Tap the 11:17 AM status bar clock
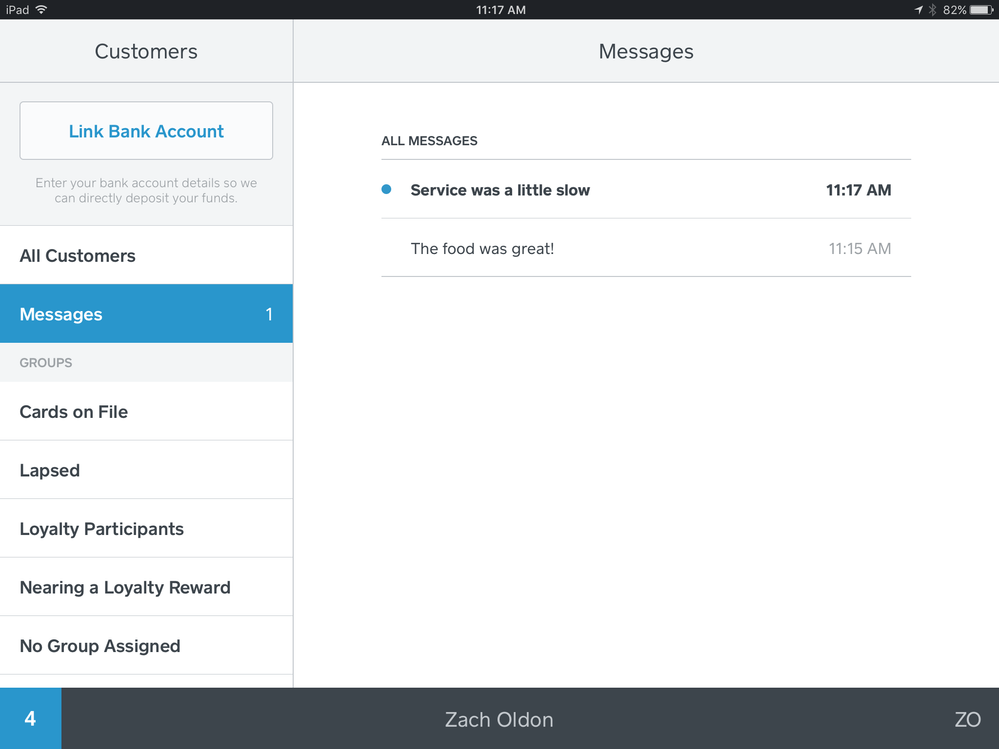The image size is (999, 749). 499,9
